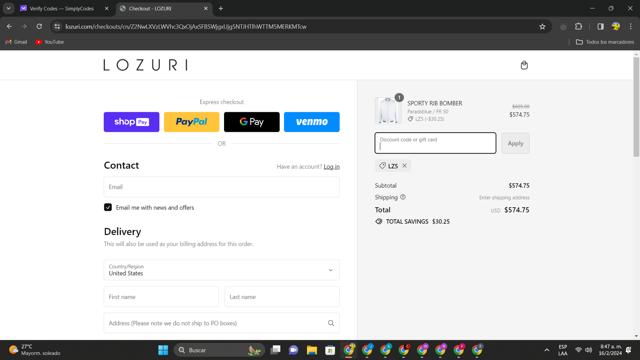Click the Log in link
This screenshot has height=360, width=640.
point(331,167)
